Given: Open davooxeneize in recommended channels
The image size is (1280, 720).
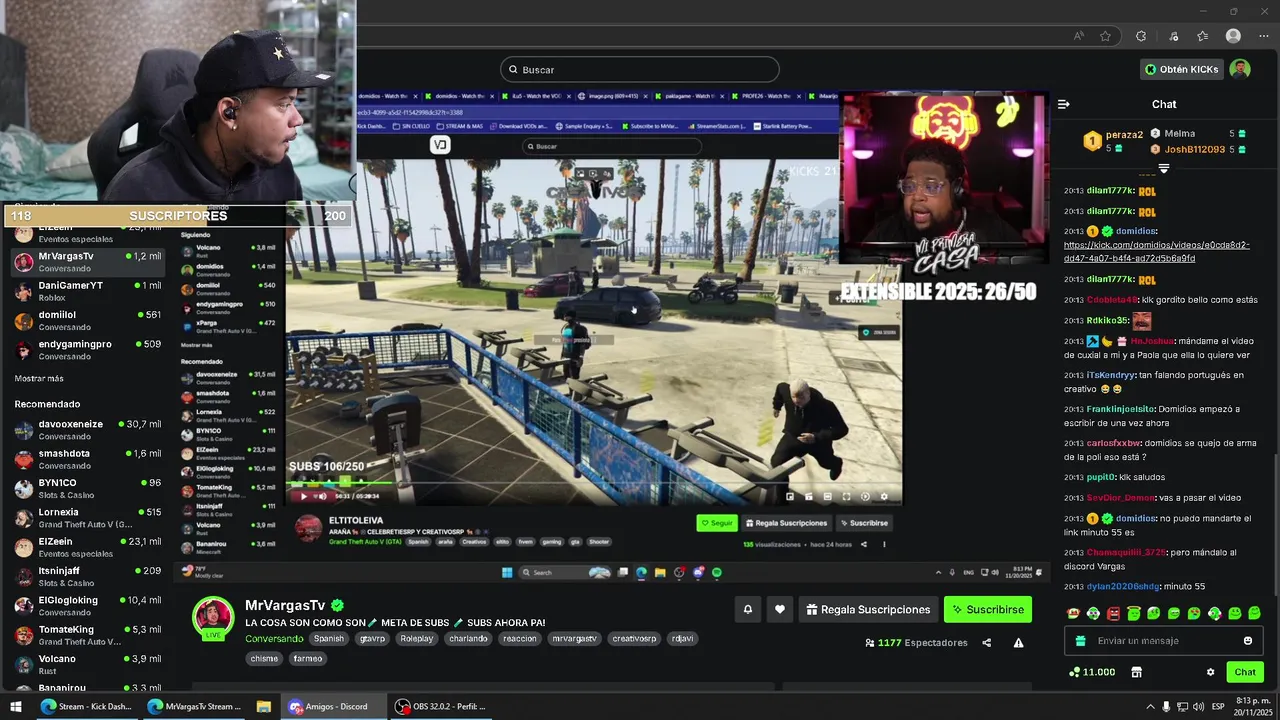Looking at the screenshot, I should pyautogui.click(x=88, y=430).
